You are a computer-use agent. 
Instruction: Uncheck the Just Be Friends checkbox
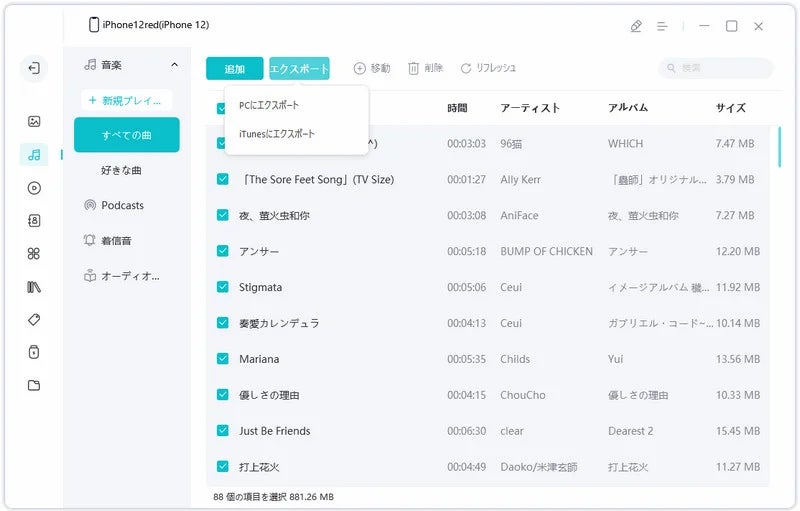click(222, 430)
